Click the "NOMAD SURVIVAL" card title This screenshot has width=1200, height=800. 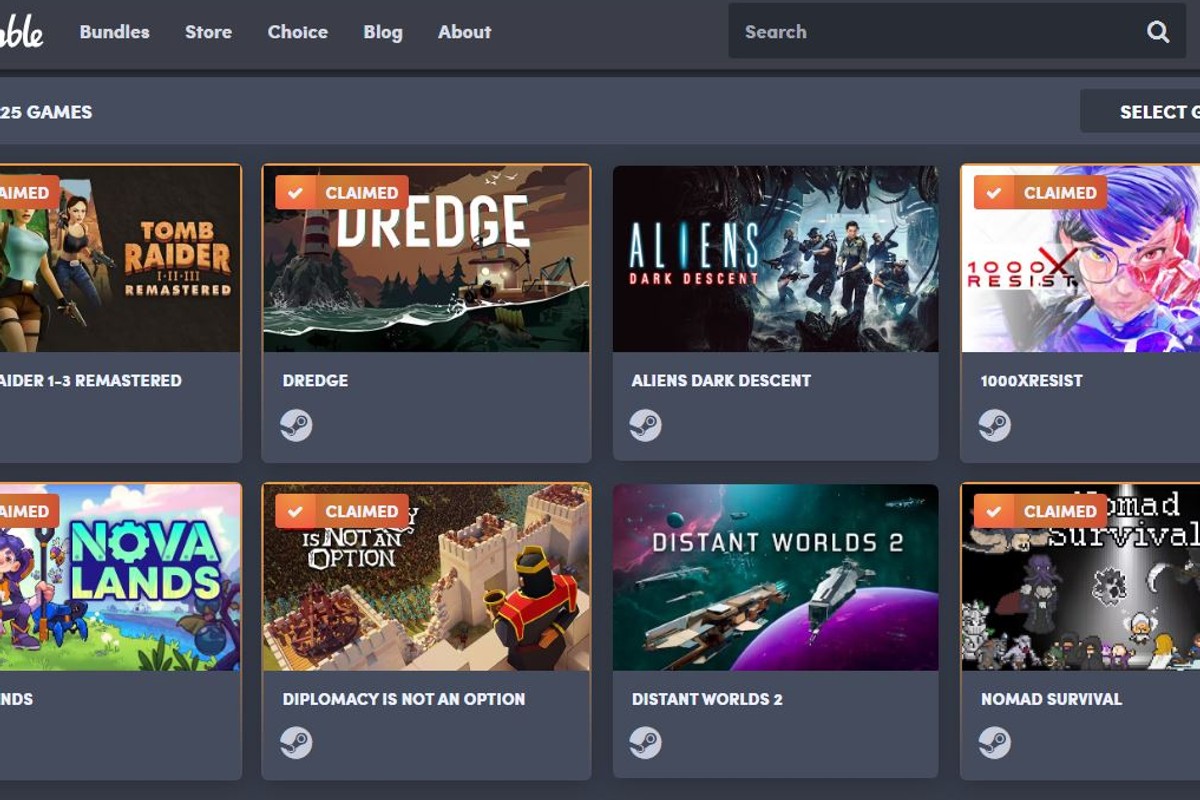click(1051, 699)
